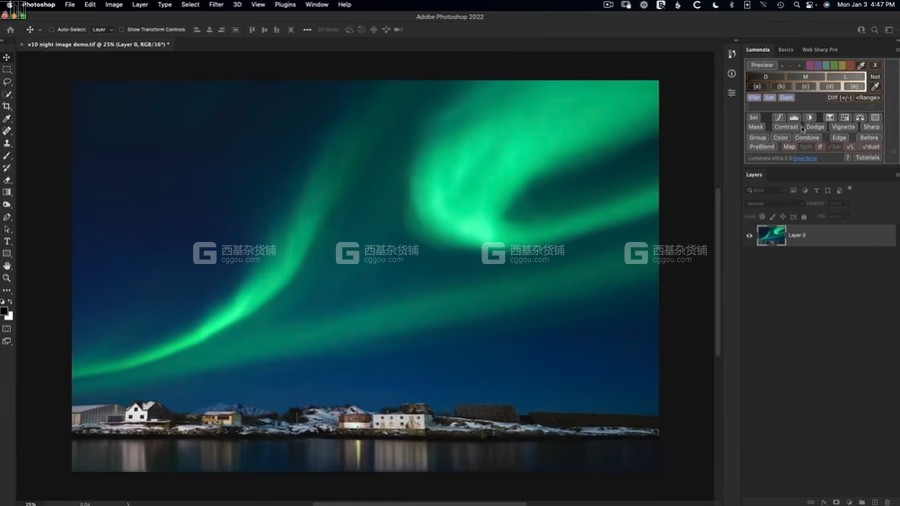Click the Lumenzia Combine button
The width and height of the screenshot is (900, 506).
[x=807, y=138]
